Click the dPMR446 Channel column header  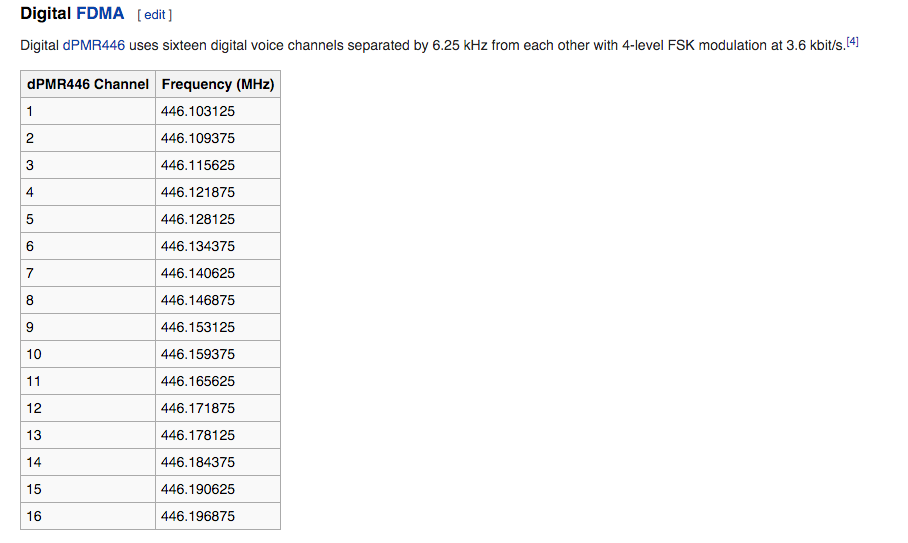click(88, 84)
